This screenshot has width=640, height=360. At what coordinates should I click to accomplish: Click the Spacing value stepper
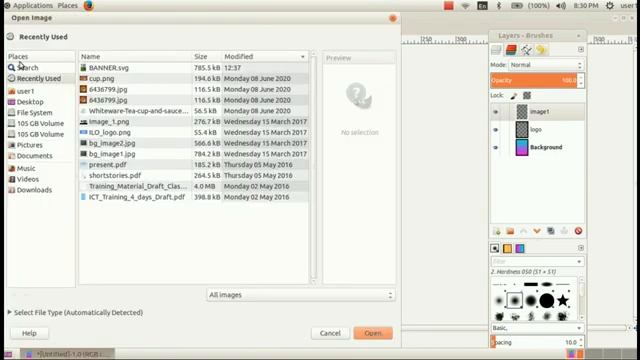(x=581, y=342)
